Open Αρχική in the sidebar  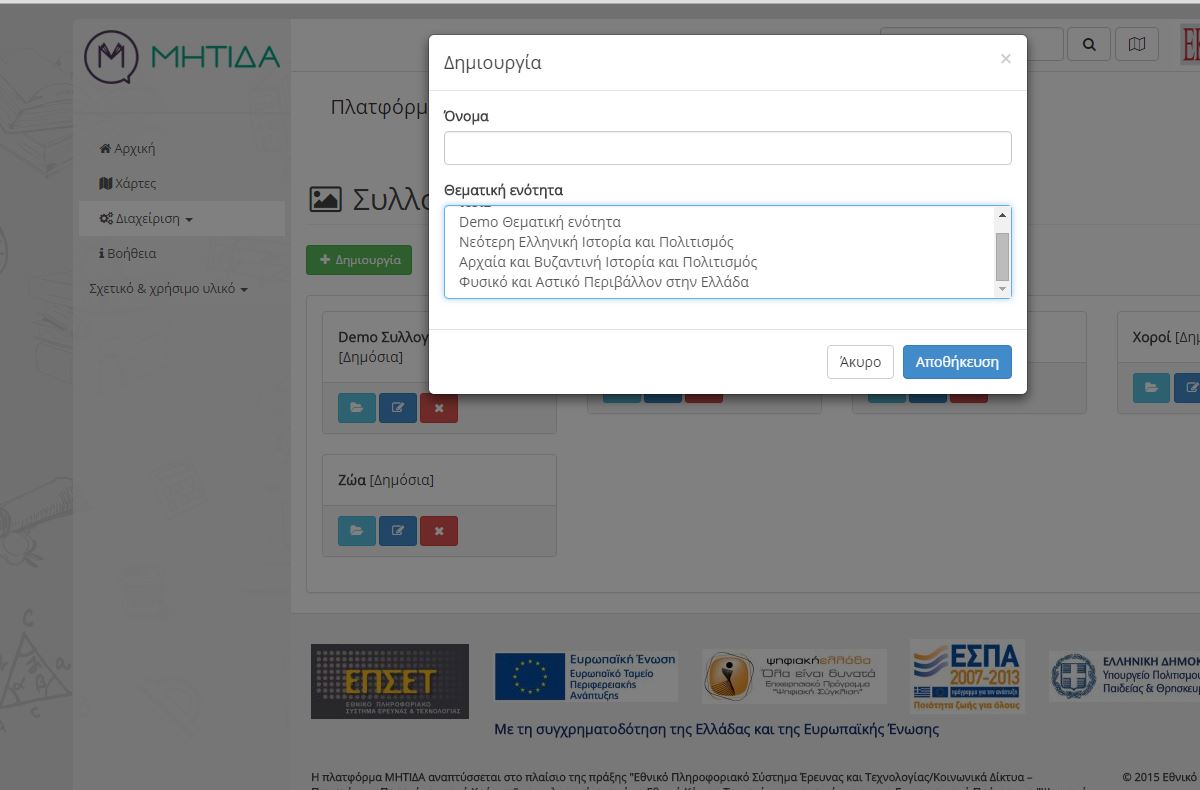pos(127,149)
